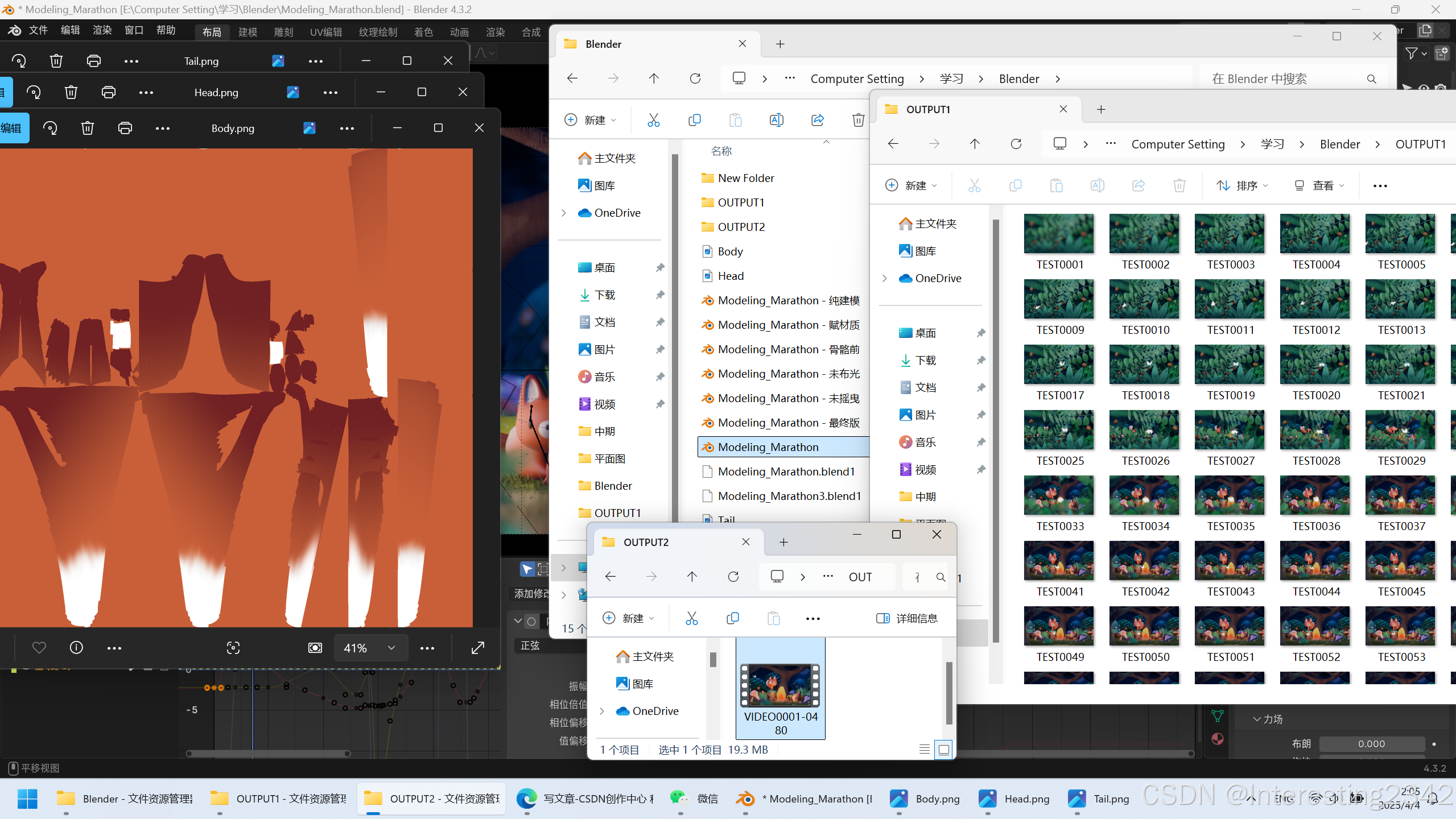Click the fullscreen expand icon in photo viewer

(x=478, y=648)
